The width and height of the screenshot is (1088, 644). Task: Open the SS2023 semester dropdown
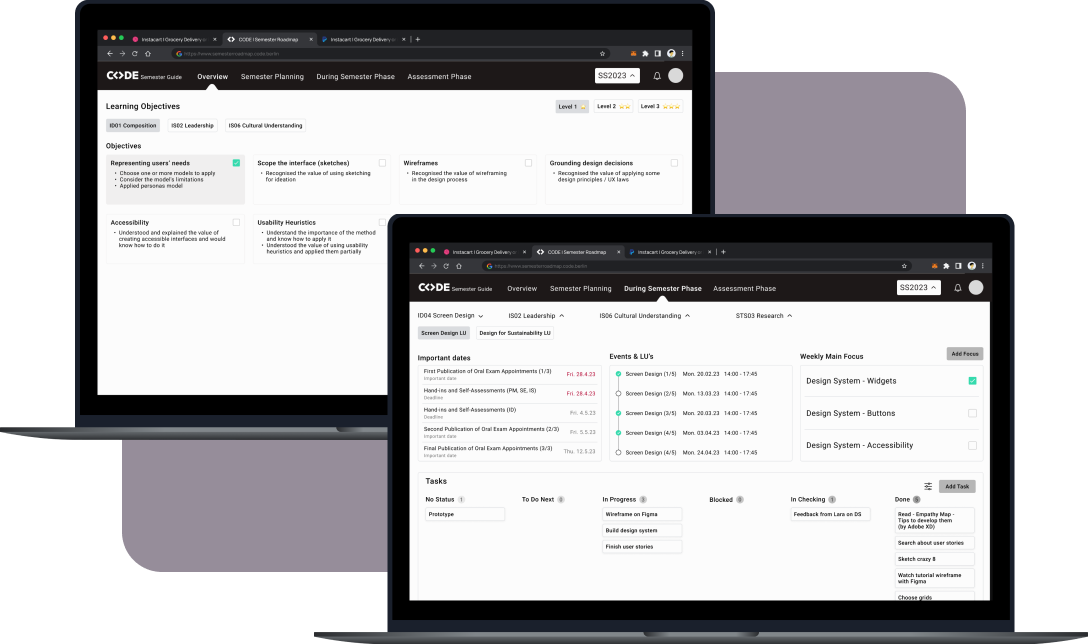pos(916,287)
